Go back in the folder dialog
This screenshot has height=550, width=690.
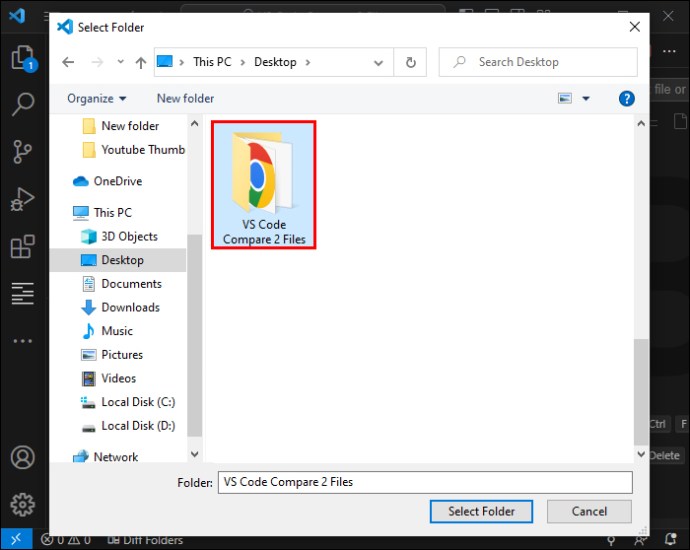[x=68, y=62]
